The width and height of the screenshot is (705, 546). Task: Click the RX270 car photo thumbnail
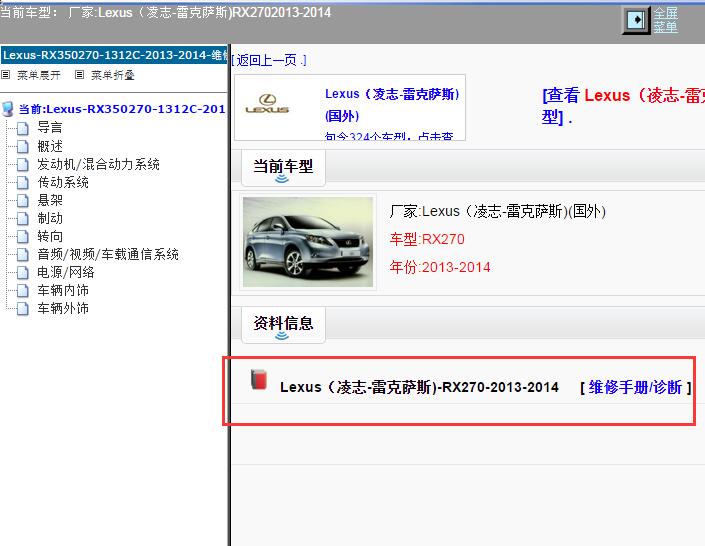click(x=308, y=242)
